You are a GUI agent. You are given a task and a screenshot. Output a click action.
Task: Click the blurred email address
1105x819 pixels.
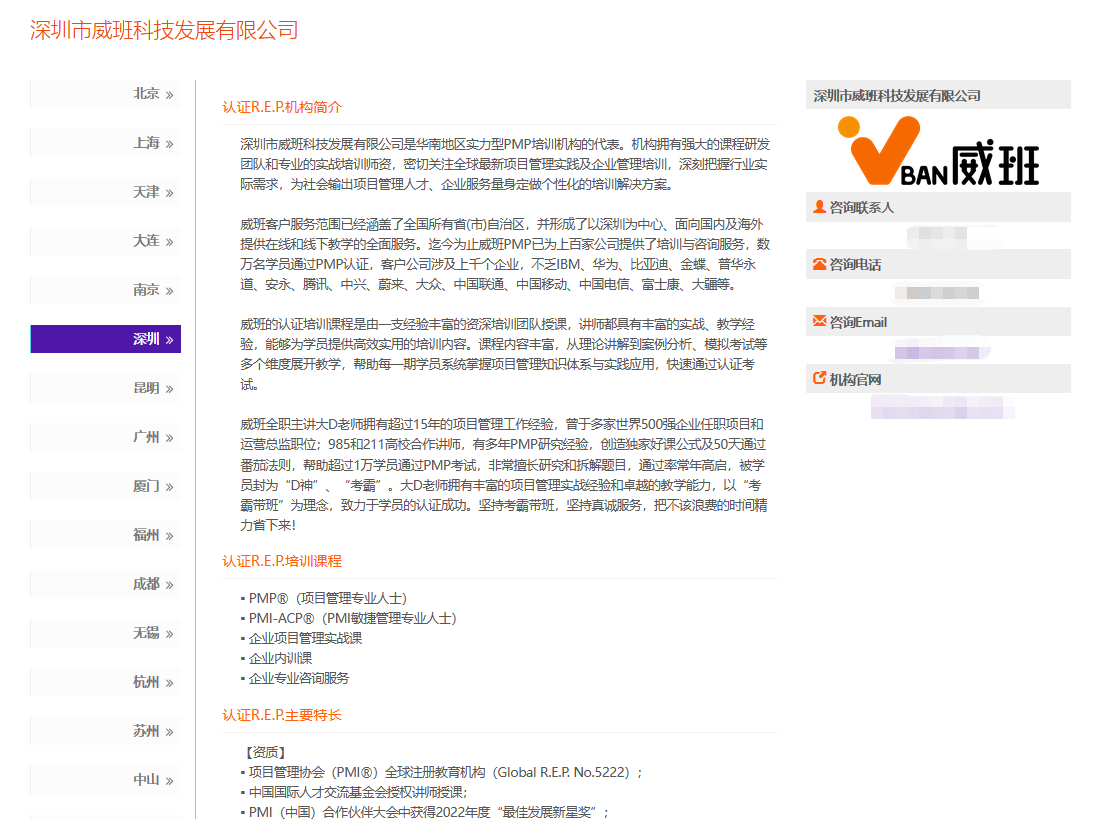[942, 351]
